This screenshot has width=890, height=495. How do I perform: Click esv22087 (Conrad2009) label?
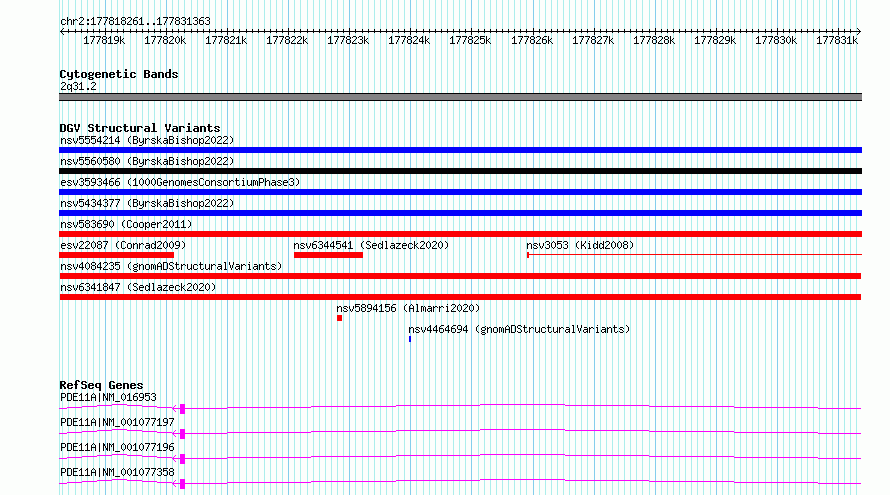pyautogui.click(x=123, y=245)
